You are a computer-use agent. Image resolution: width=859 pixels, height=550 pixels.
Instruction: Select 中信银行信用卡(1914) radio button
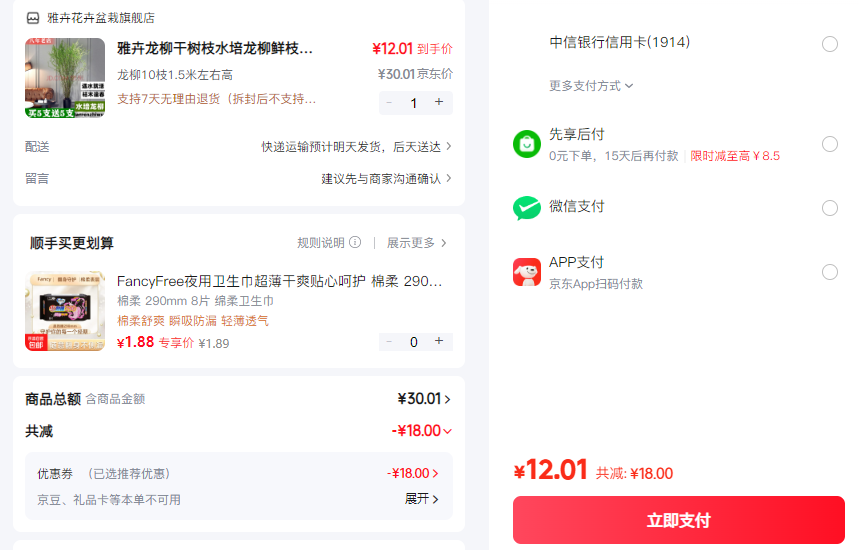829,44
